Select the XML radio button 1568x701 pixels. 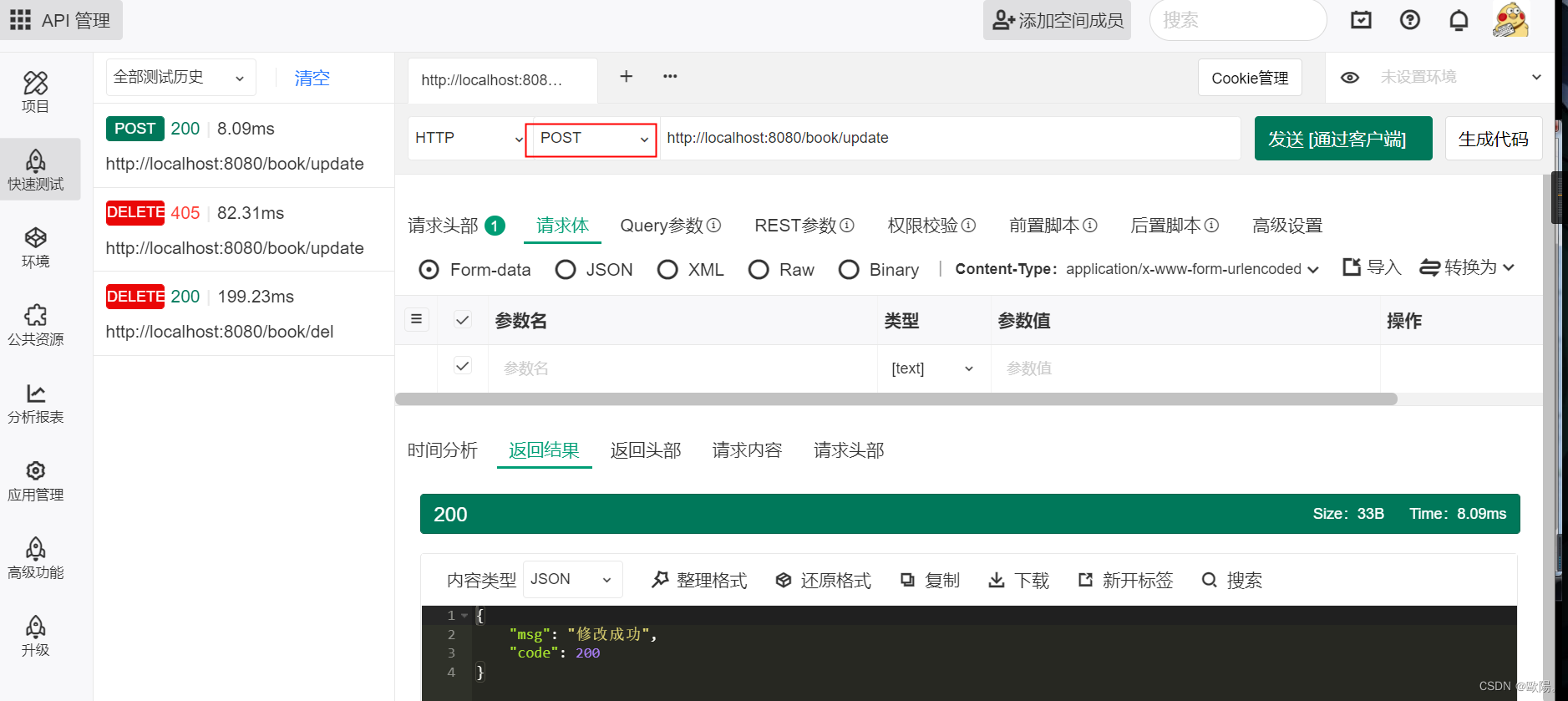667,269
